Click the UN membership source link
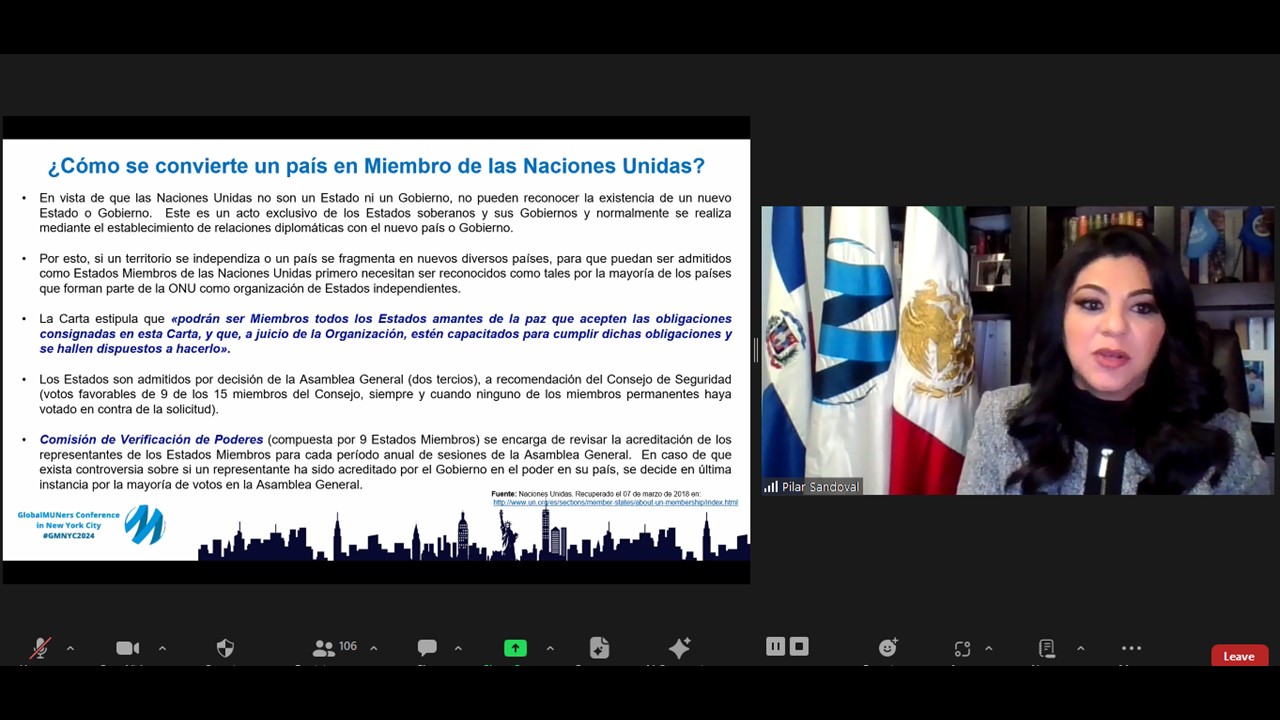This screenshot has width=1280, height=720. (x=615, y=502)
